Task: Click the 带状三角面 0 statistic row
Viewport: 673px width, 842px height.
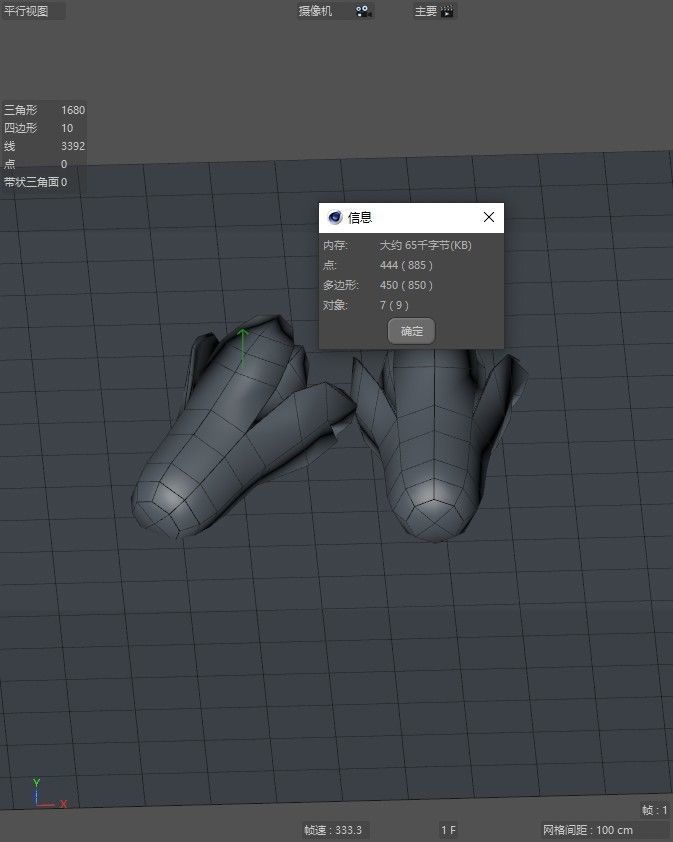Action: [35, 182]
